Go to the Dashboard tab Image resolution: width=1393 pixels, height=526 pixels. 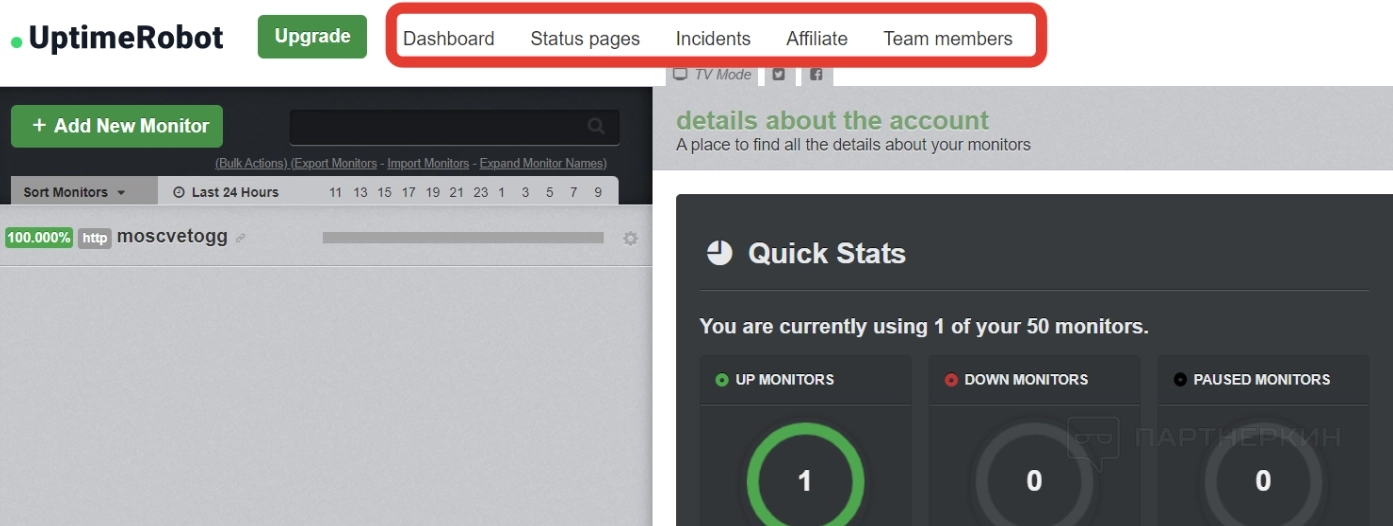coord(448,39)
